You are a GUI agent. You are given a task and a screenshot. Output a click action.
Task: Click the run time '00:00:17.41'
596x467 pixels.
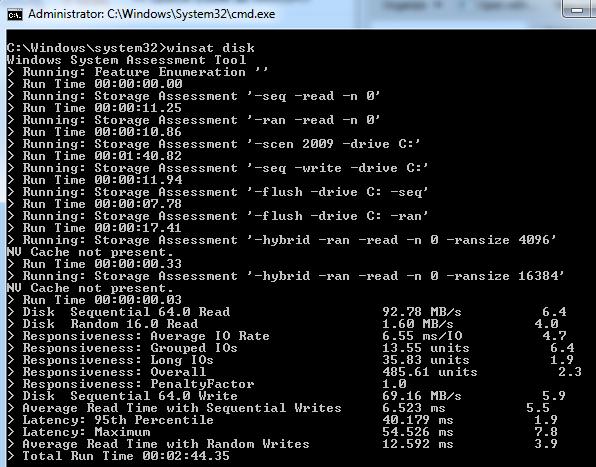click(138, 228)
